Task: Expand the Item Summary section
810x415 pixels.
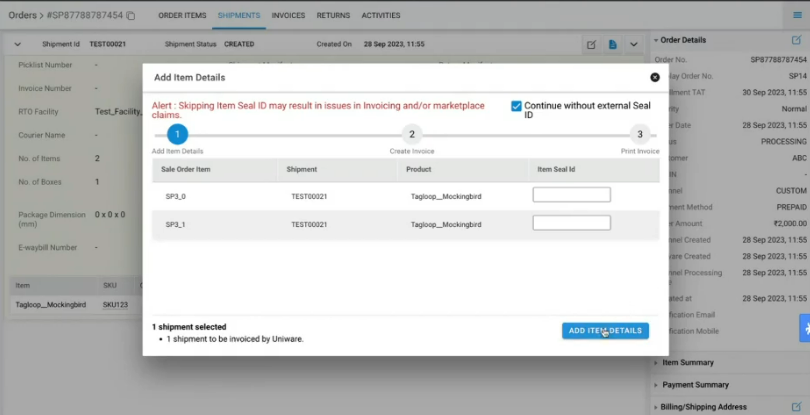Action: 656,363
